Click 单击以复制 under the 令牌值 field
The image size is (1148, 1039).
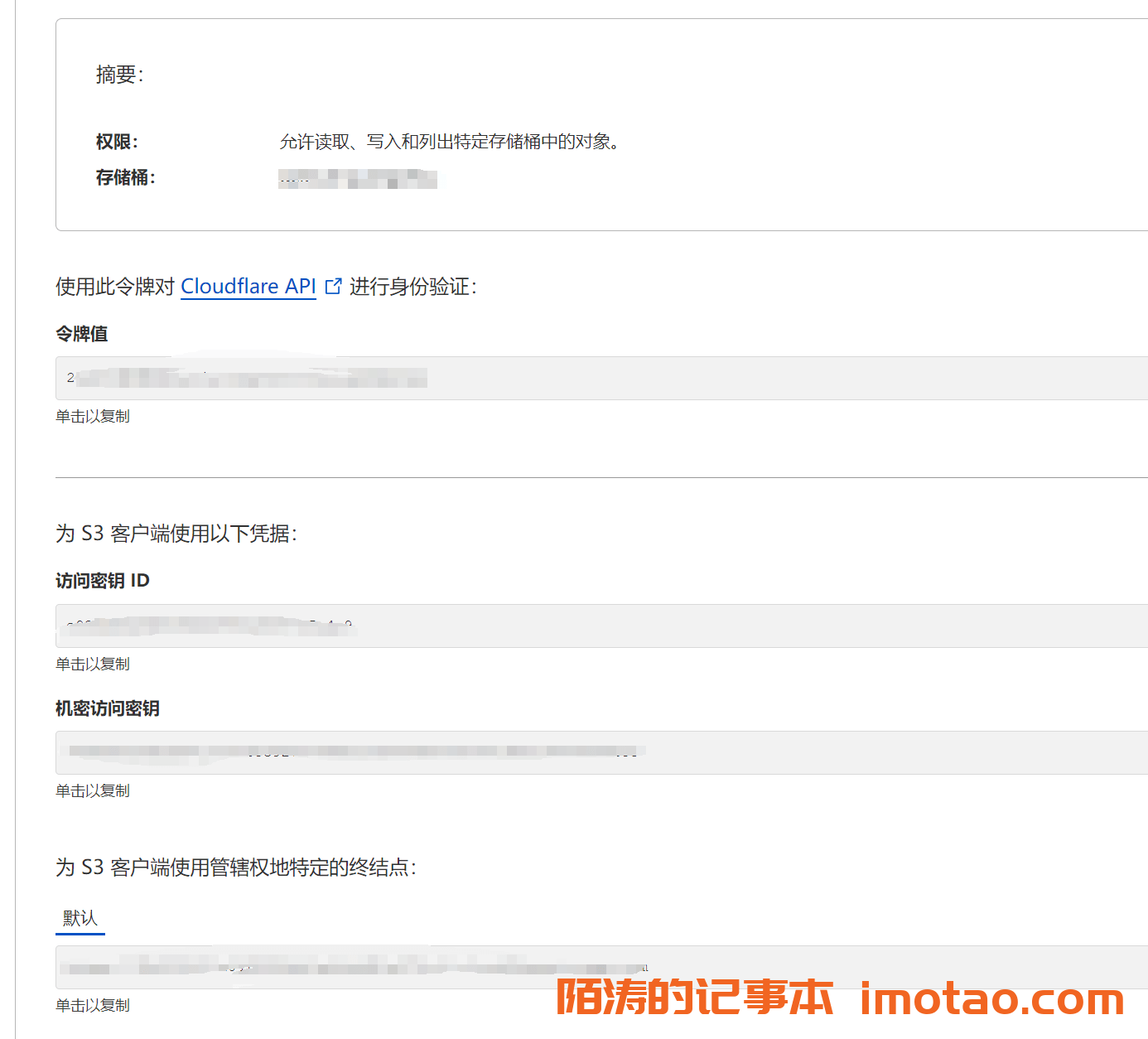pos(93,417)
